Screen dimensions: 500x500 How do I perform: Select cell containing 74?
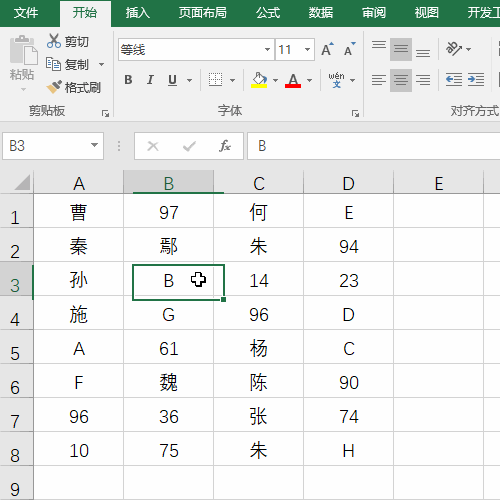pos(349,415)
